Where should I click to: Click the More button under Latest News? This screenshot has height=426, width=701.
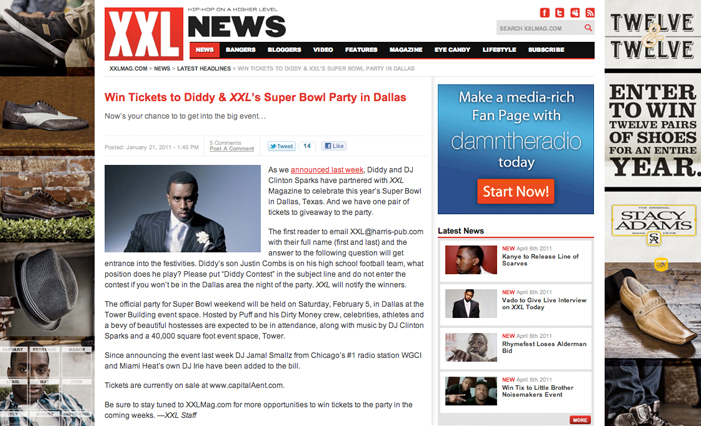(x=580, y=420)
